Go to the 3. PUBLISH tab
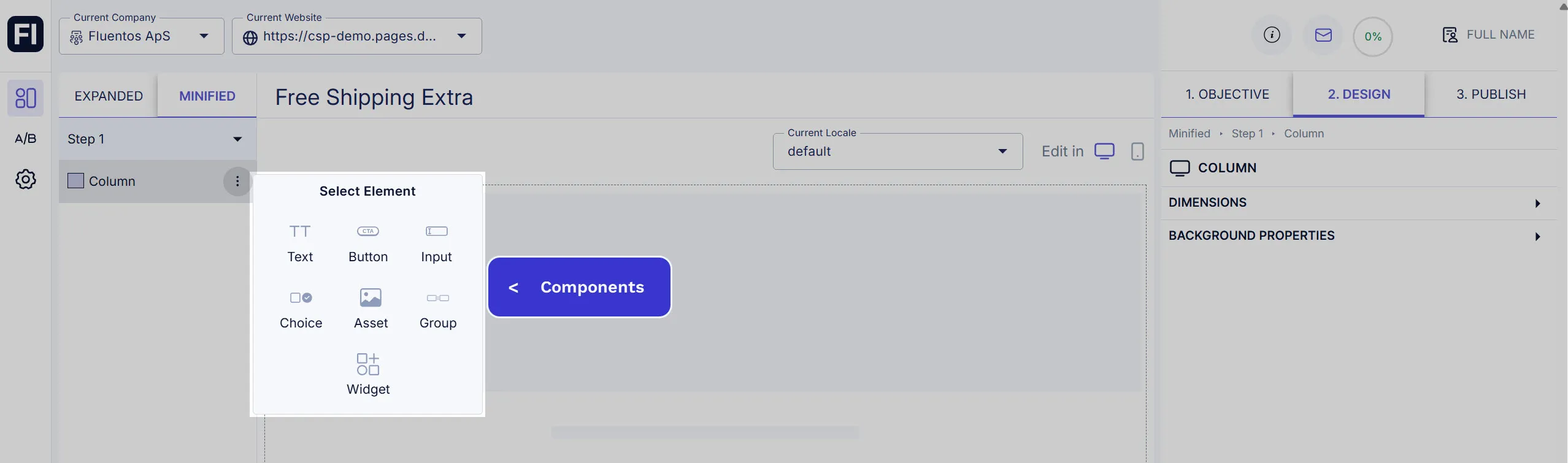The height and width of the screenshot is (463, 1568). (x=1491, y=94)
